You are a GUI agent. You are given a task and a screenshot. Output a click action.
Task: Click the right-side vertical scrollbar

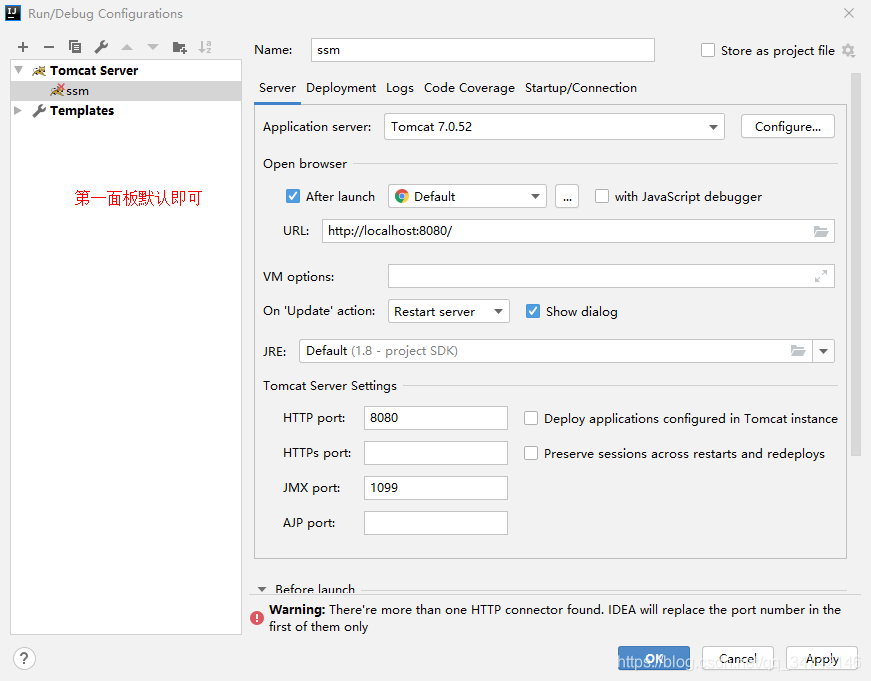pos(855,264)
